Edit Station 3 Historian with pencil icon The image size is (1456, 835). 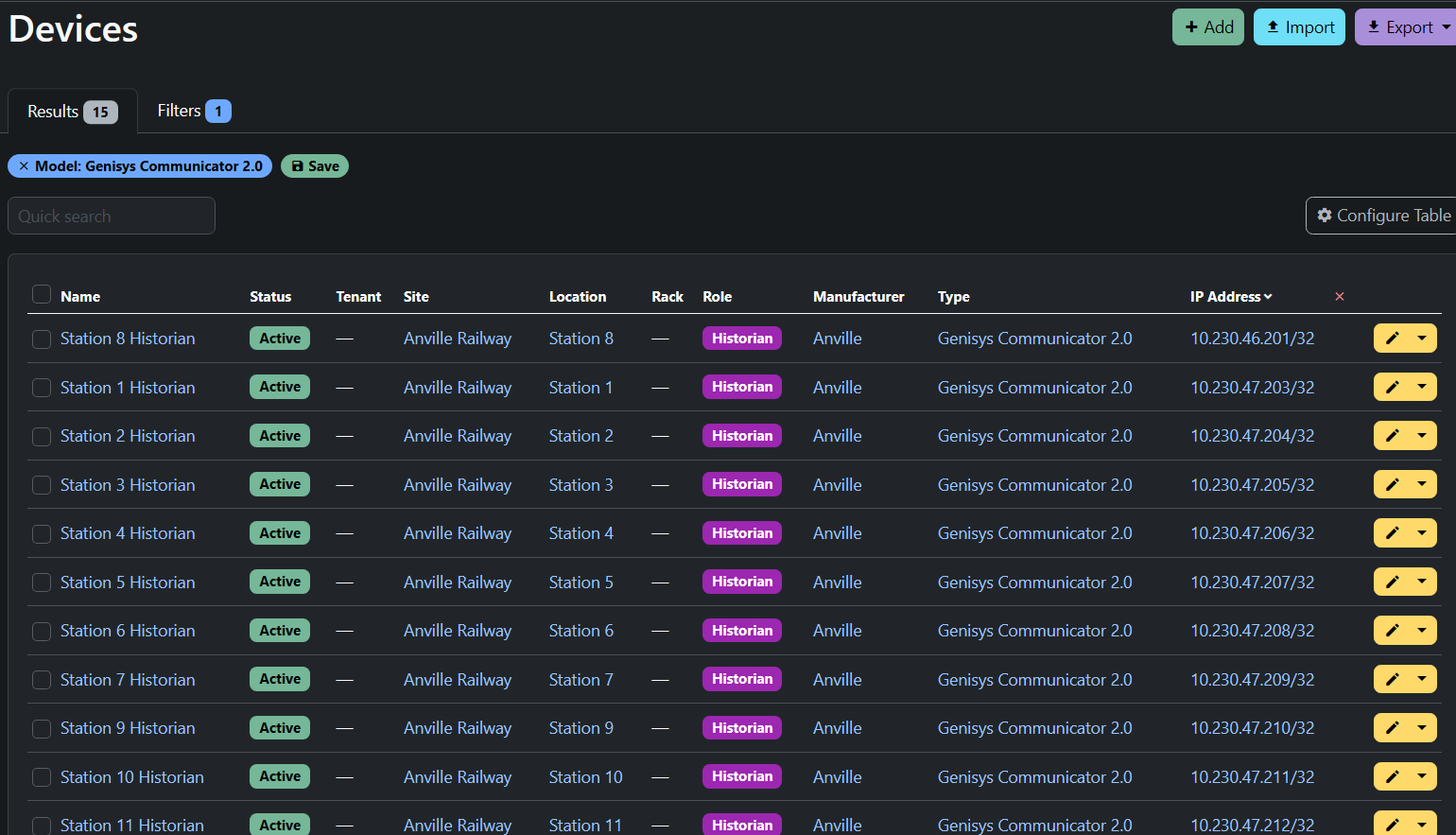click(1391, 484)
